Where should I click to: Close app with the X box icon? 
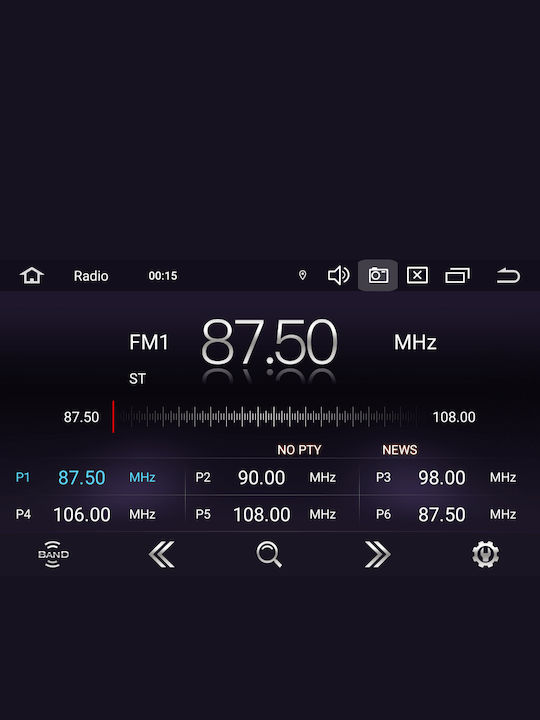[417, 276]
